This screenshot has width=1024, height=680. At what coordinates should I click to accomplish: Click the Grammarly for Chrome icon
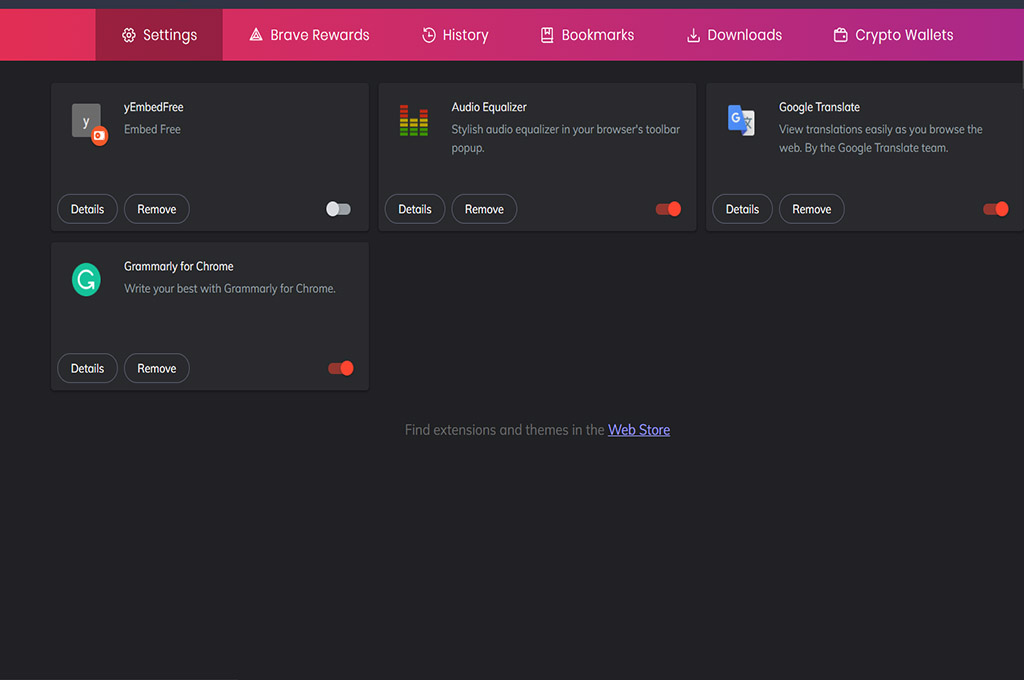pyautogui.click(x=86, y=279)
